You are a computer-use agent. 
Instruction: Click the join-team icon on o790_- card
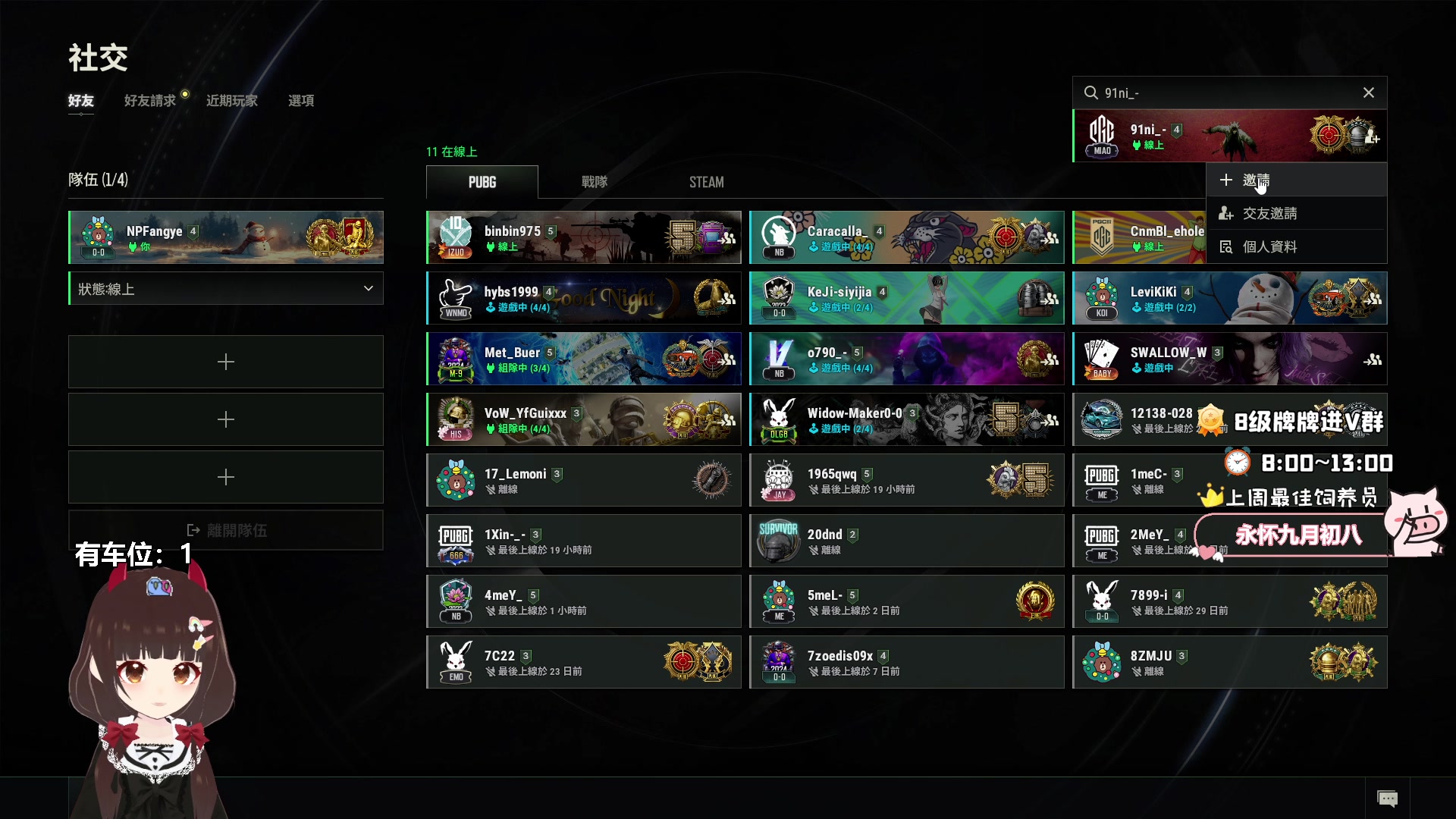click(1050, 359)
